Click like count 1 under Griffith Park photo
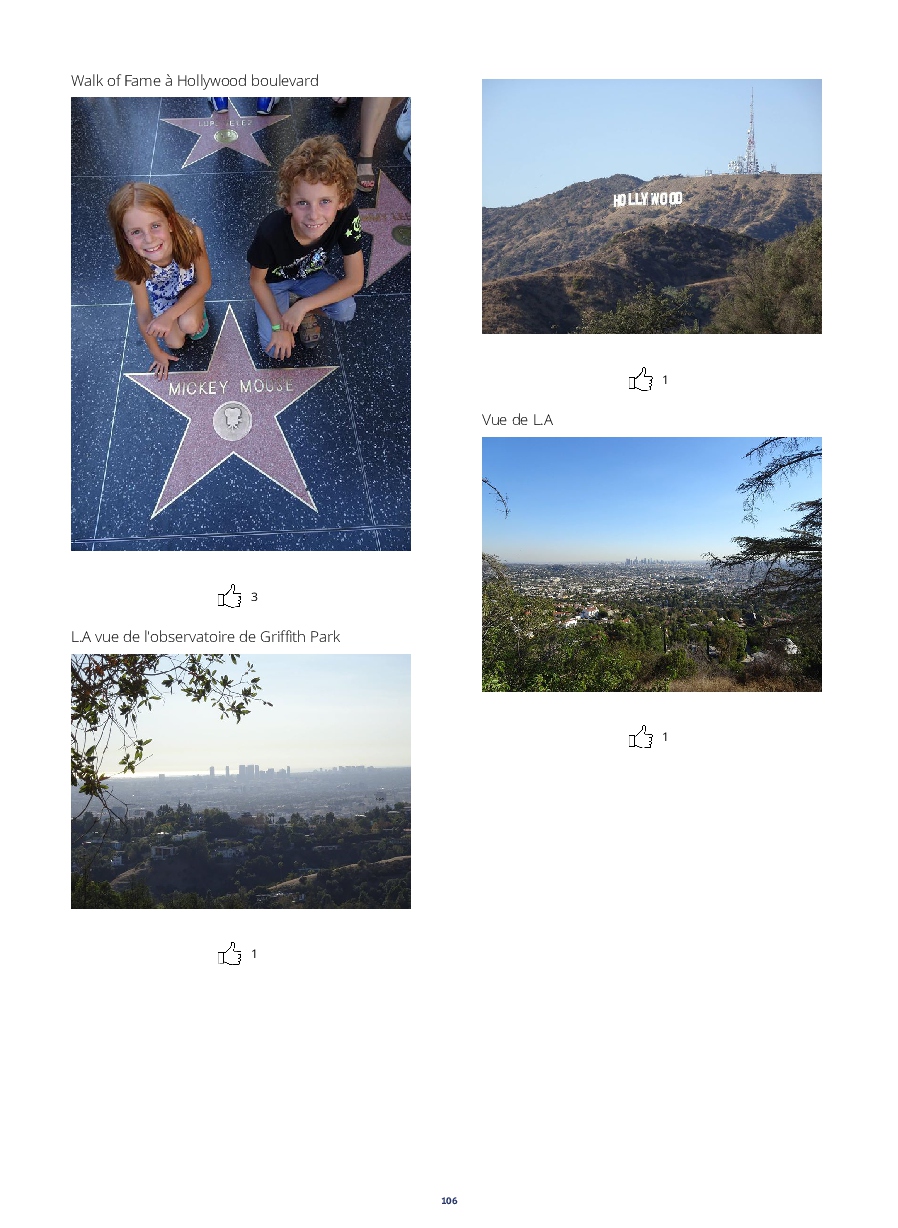 tap(254, 954)
